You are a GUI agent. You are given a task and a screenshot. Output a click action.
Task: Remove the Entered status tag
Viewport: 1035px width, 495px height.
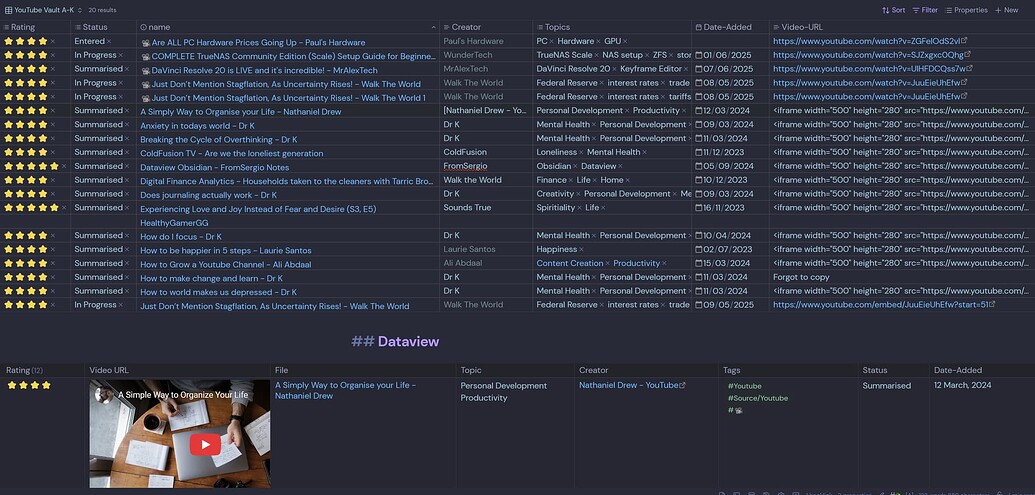[x=109, y=42]
